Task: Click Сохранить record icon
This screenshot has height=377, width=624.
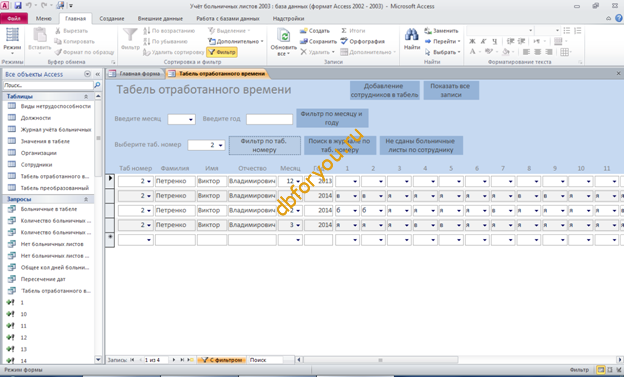Action: 304,41
